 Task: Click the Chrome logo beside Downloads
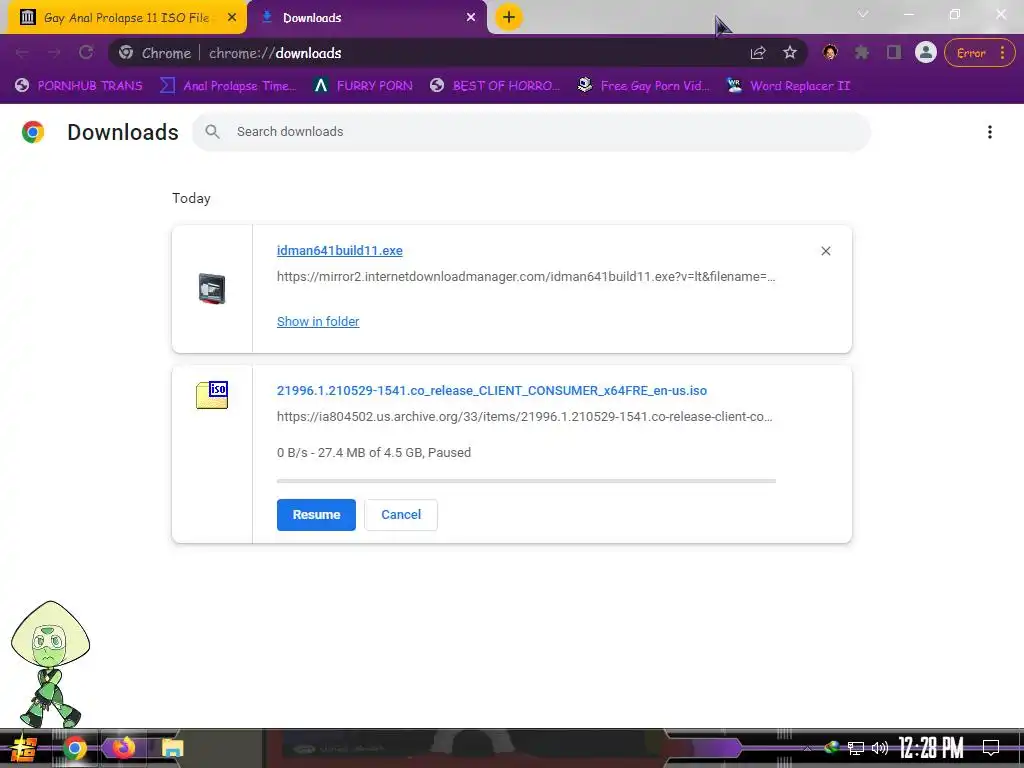[33, 132]
